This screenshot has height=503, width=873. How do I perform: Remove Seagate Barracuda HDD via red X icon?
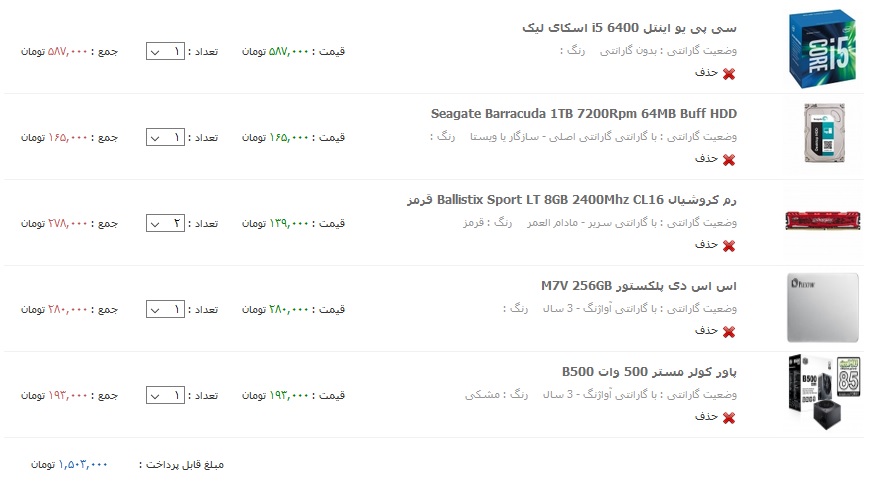point(729,160)
